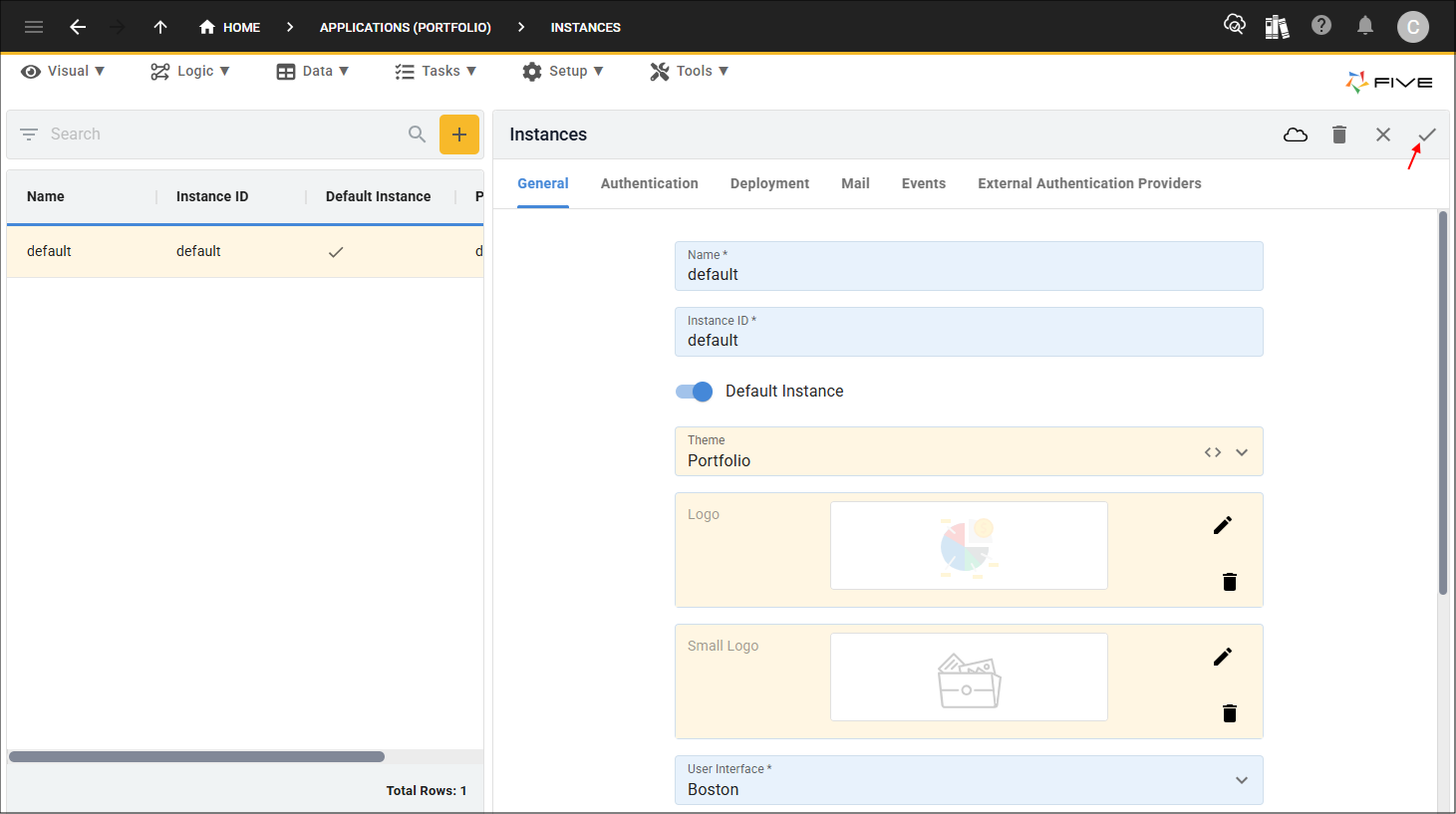This screenshot has width=1456, height=814.
Task: Click the Home house icon
Action: [x=207, y=27]
